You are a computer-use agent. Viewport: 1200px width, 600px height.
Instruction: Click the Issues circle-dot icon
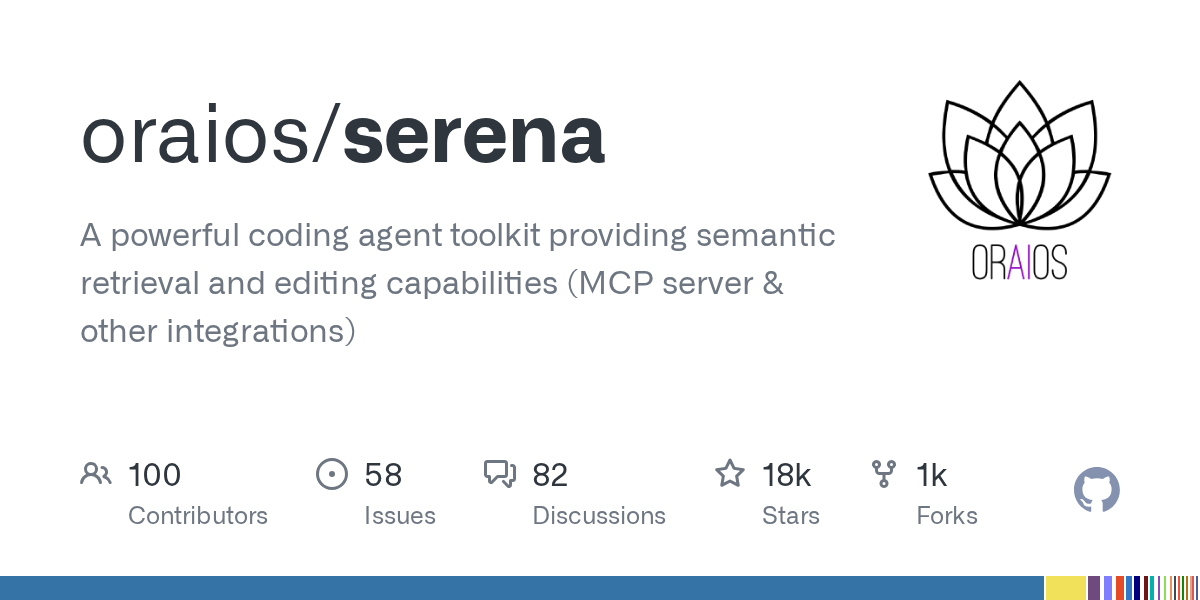click(x=331, y=474)
